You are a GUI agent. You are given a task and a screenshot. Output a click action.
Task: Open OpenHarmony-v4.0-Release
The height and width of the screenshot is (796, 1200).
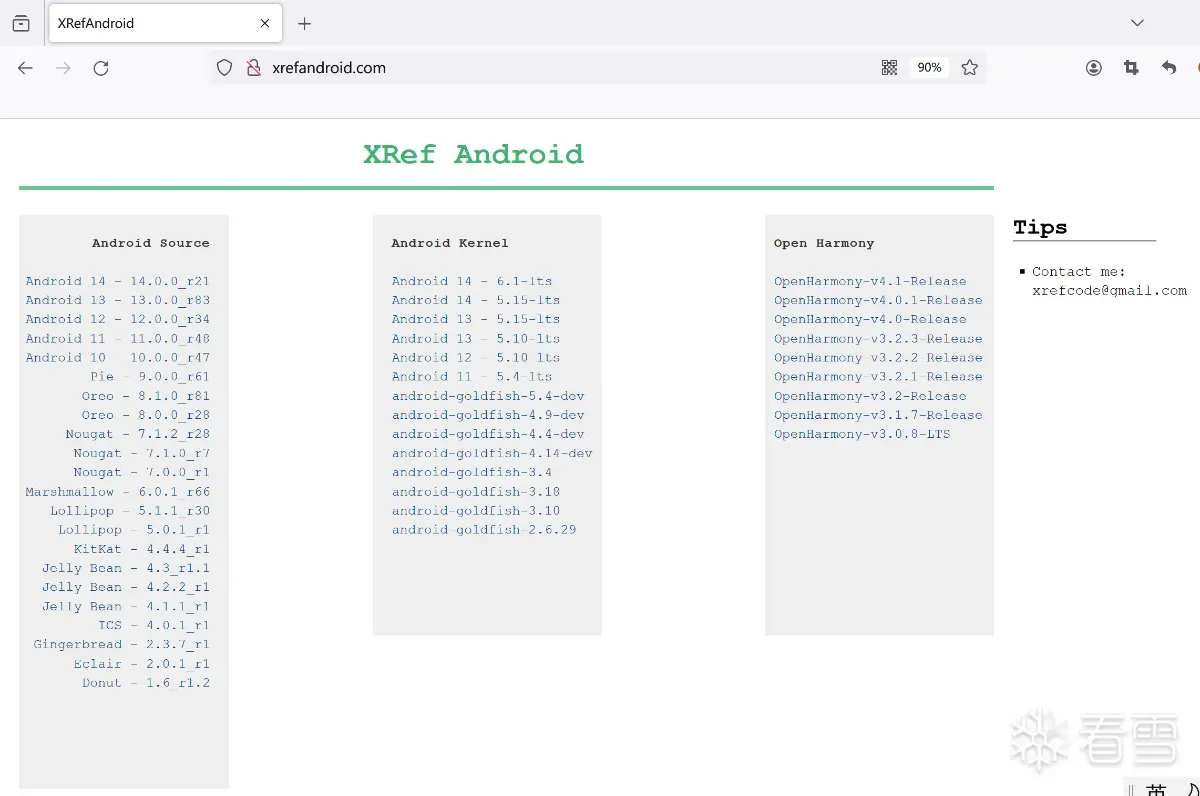[870, 319]
